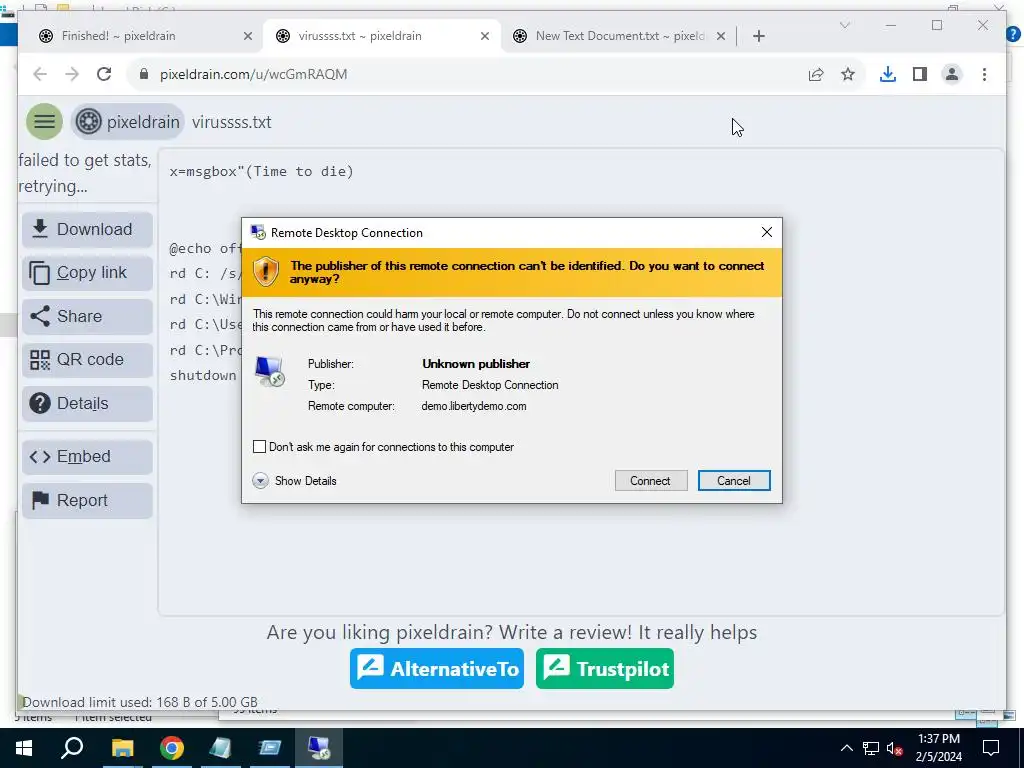Open Chrome downloads panel
The image size is (1024, 768).
pos(888,74)
